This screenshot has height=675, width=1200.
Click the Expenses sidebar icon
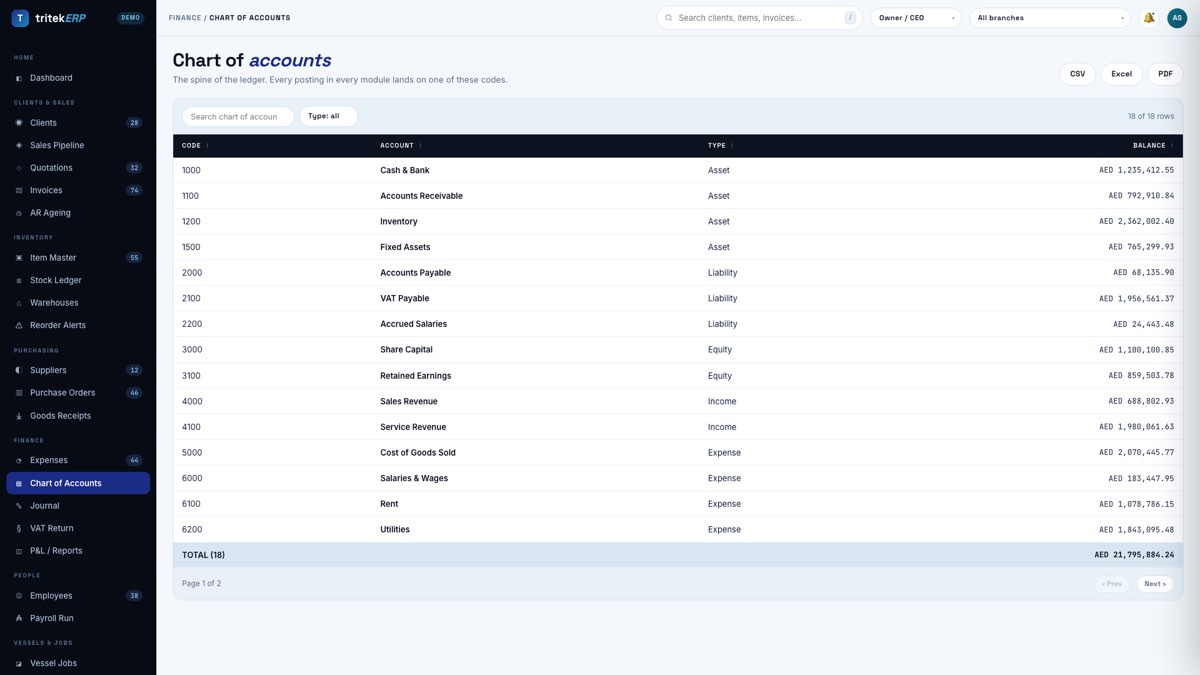tap(19, 460)
